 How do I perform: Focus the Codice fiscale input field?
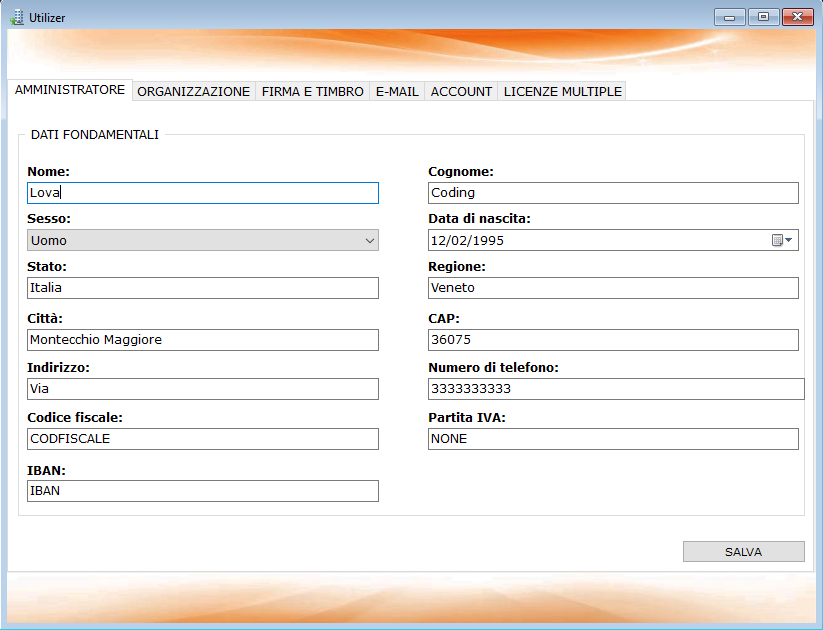click(200, 439)
